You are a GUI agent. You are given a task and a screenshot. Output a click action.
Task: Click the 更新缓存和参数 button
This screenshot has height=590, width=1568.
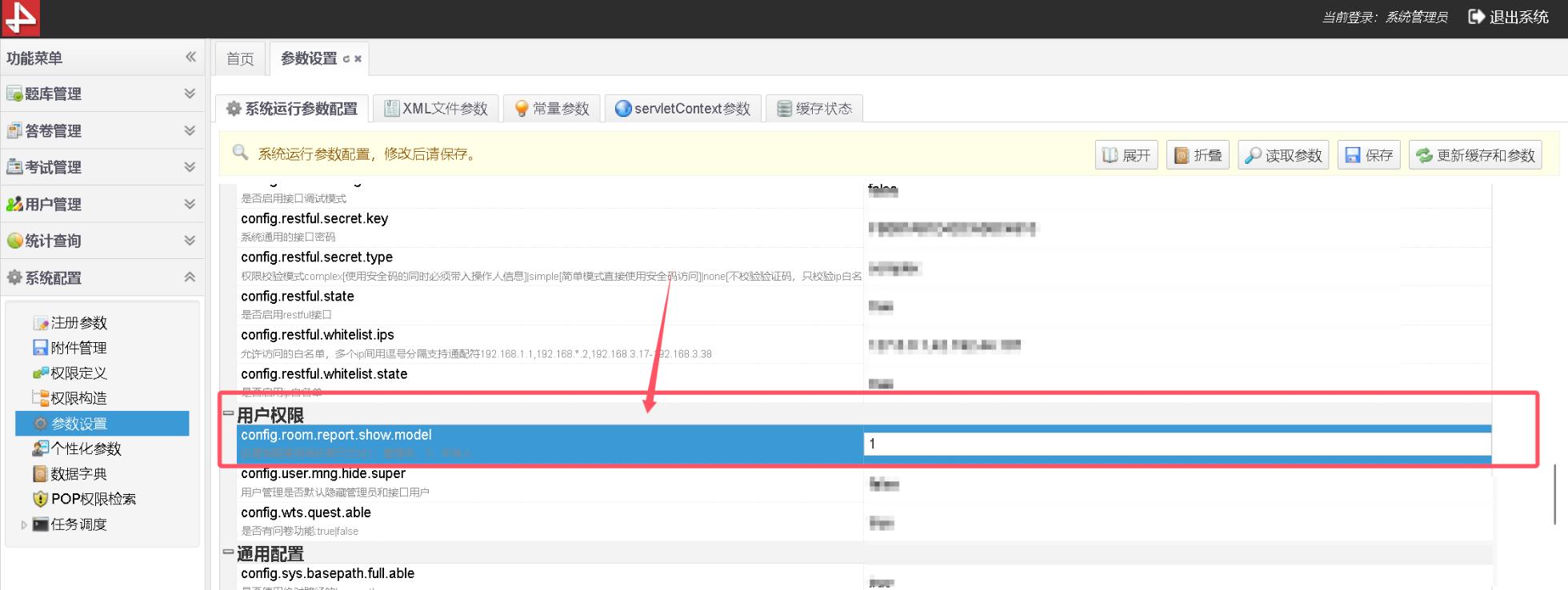pos(1475,155)
